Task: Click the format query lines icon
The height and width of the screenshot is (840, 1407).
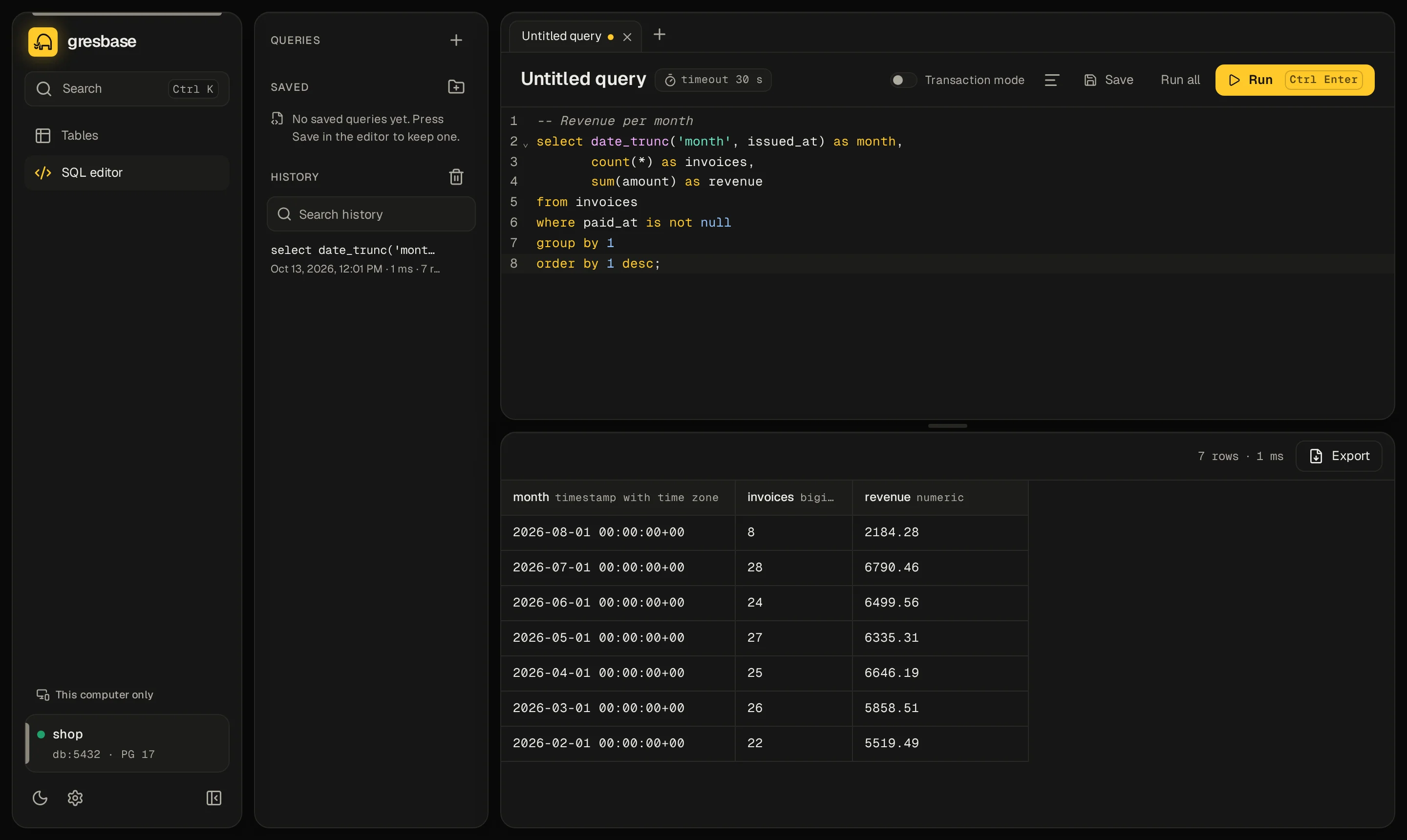Action: [x=1052, y=80]
